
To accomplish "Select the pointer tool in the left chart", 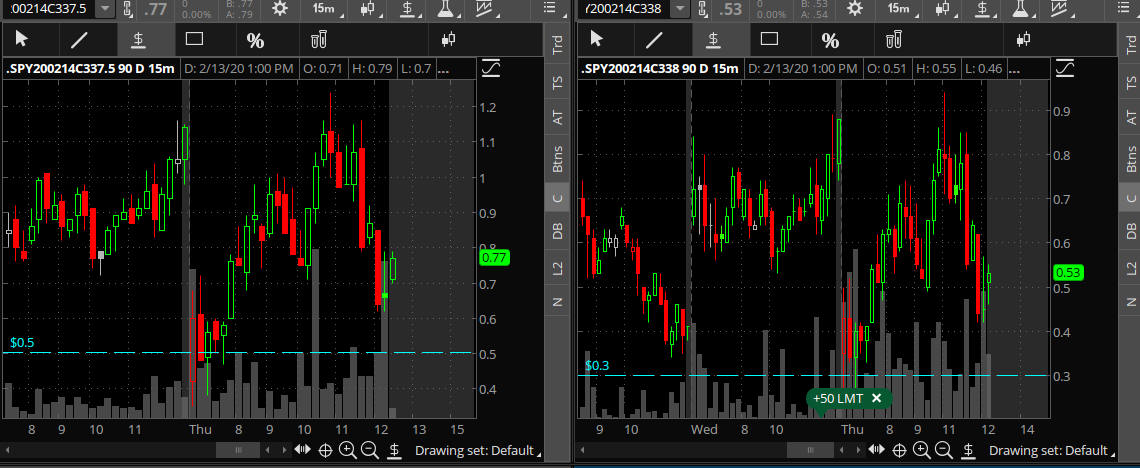I will (x=23, y=39).
